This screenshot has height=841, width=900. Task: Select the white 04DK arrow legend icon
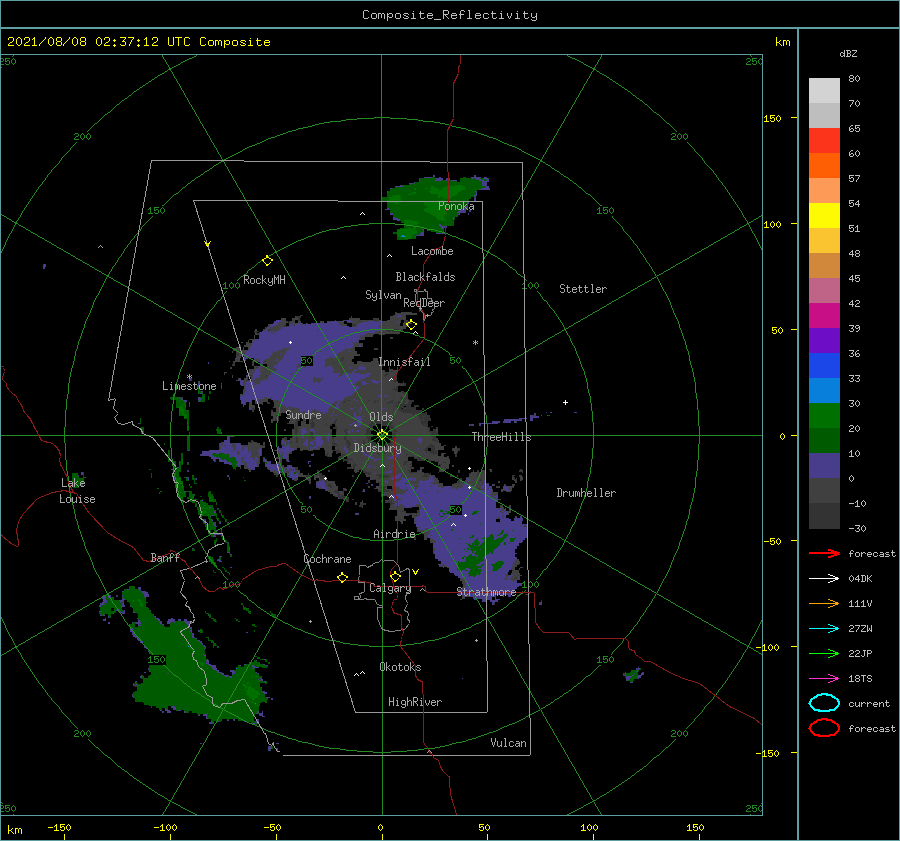click(824, 578)
